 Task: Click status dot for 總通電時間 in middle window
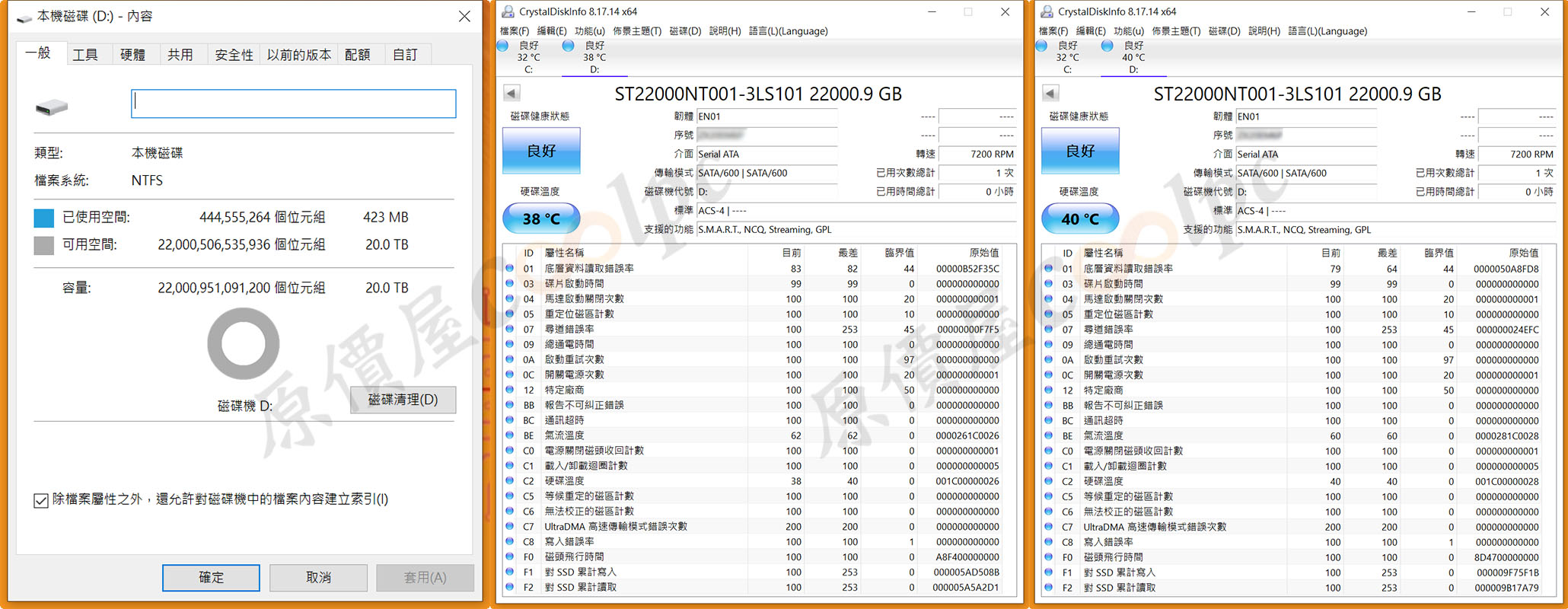[x=510, y=344]
